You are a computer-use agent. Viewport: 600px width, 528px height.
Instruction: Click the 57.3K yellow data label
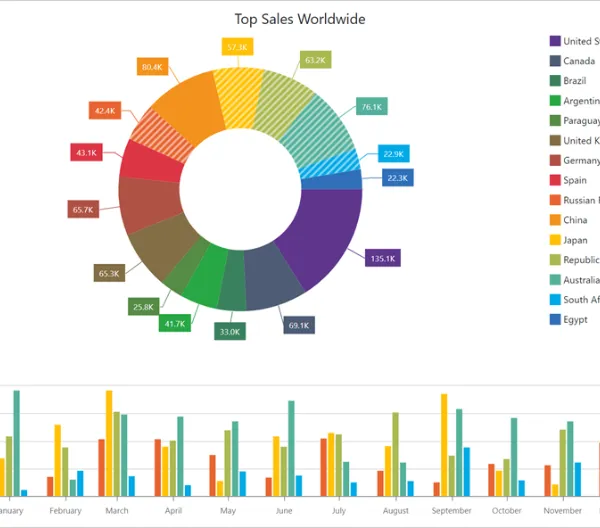click(237, 47)
